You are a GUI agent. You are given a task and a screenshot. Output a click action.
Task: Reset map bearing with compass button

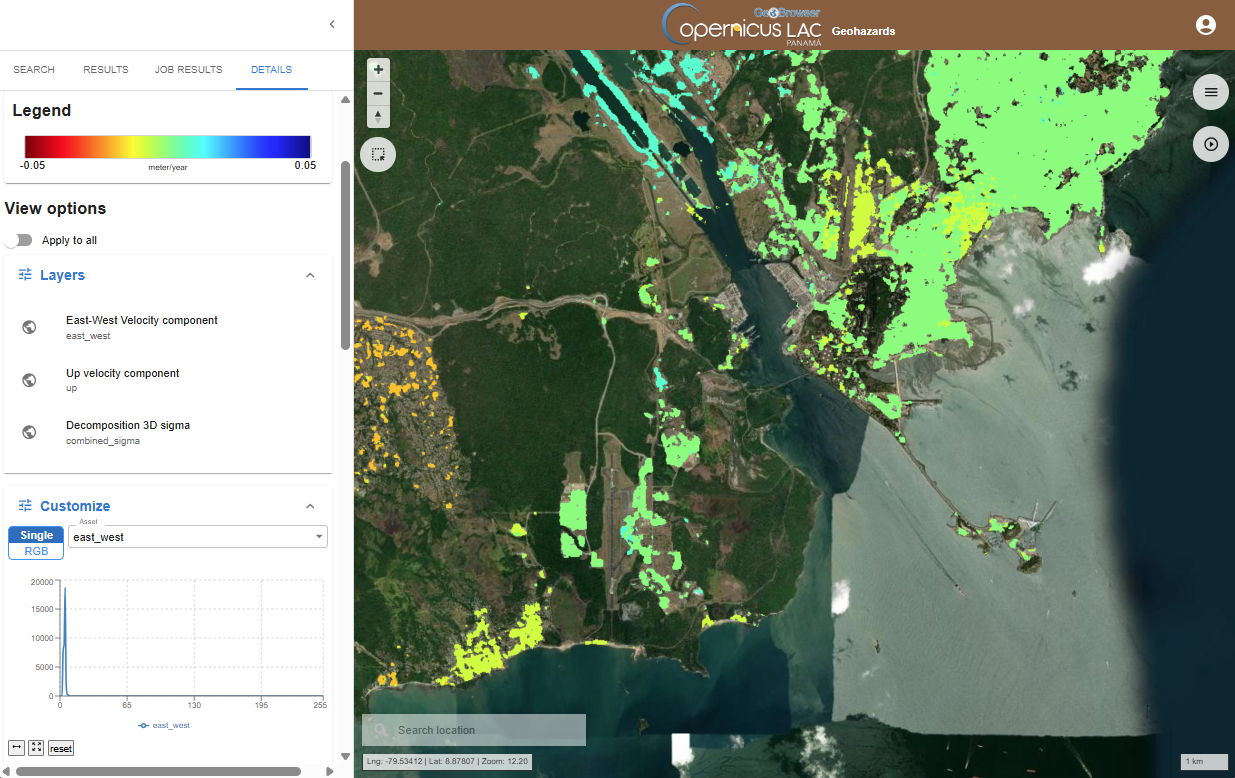[378, 117]
